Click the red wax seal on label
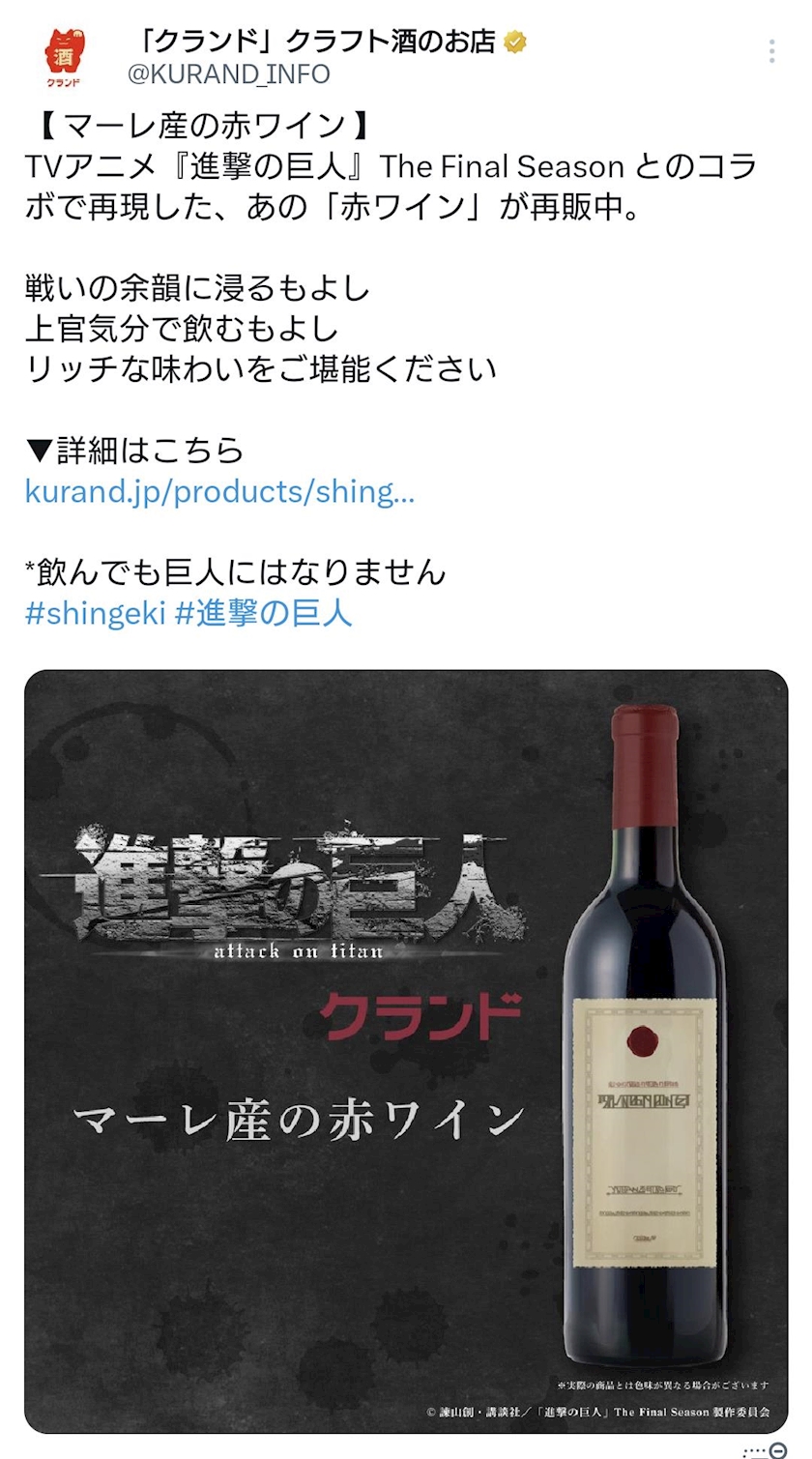 pos(644,1041)
